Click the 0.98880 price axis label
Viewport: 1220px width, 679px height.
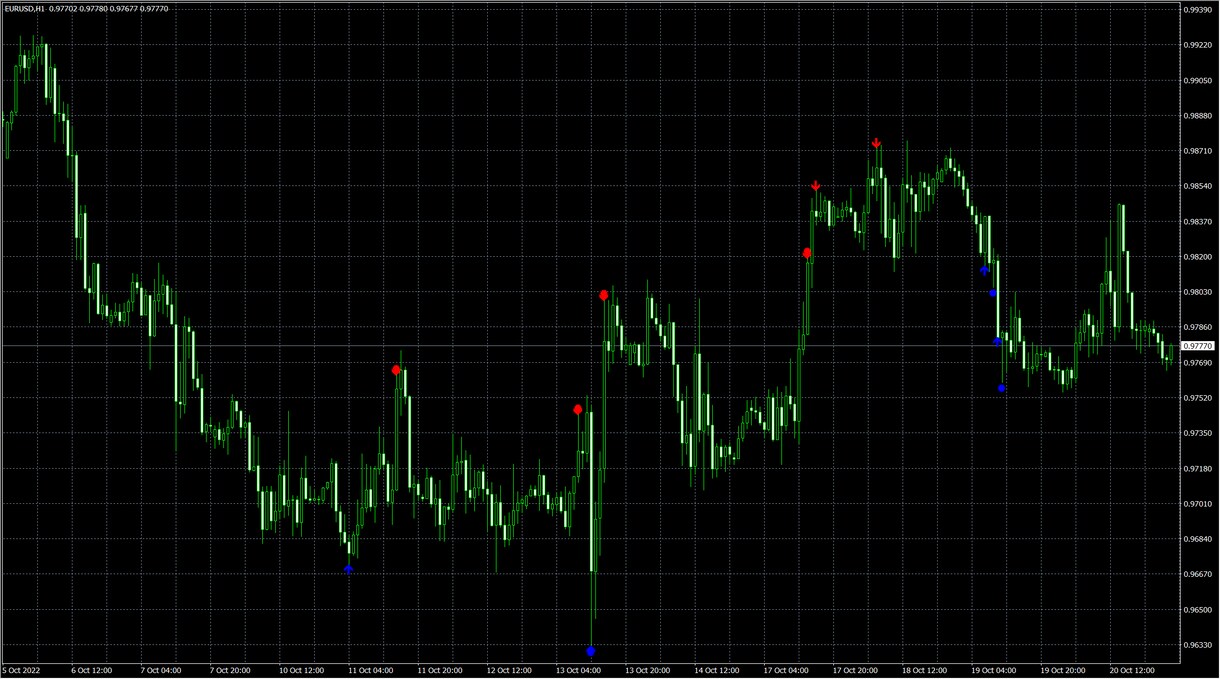(x=1198, y=116)
